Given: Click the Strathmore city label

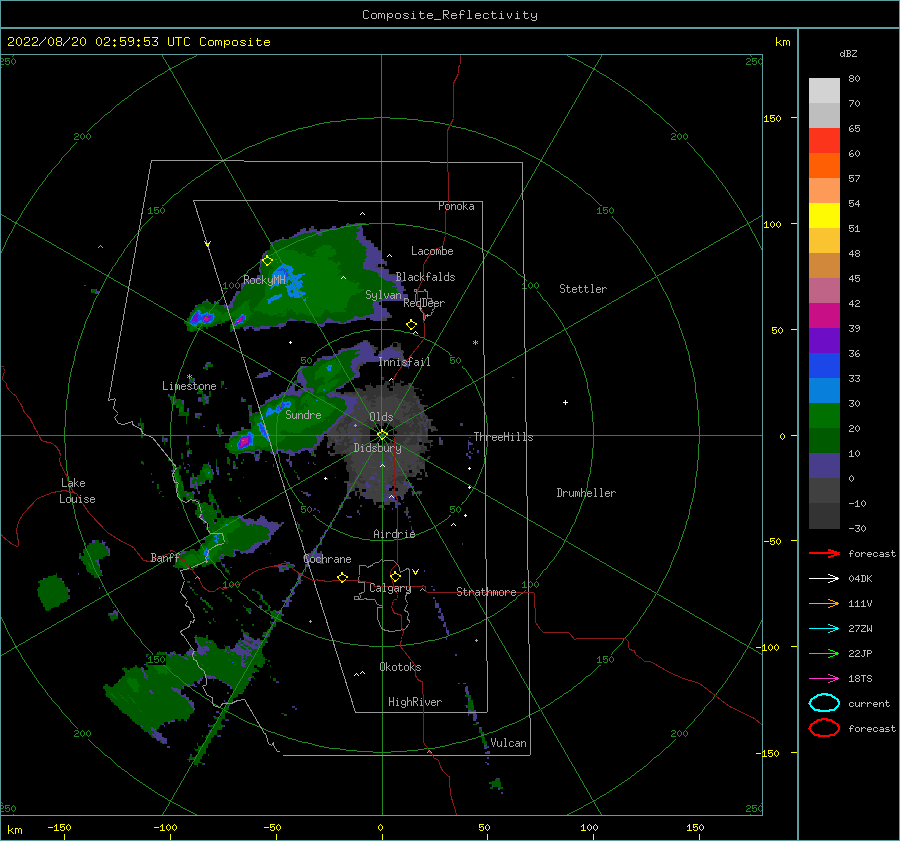Looking at the screenshot, I should pyautogui.click(x=487, y=592).
